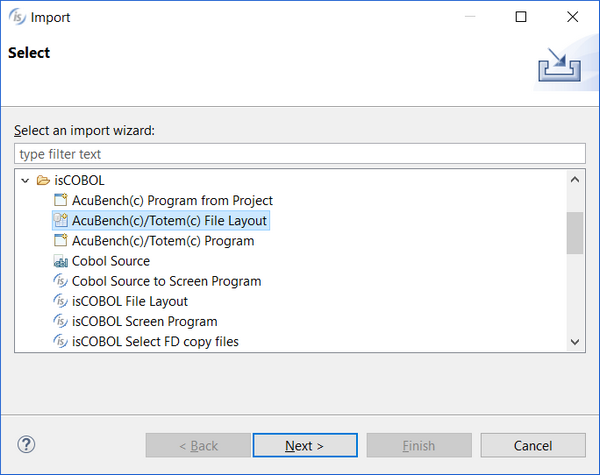Maximize the Import dialog window
The width and height of the screenshot is (600, 475).
[x=521, y=17]
